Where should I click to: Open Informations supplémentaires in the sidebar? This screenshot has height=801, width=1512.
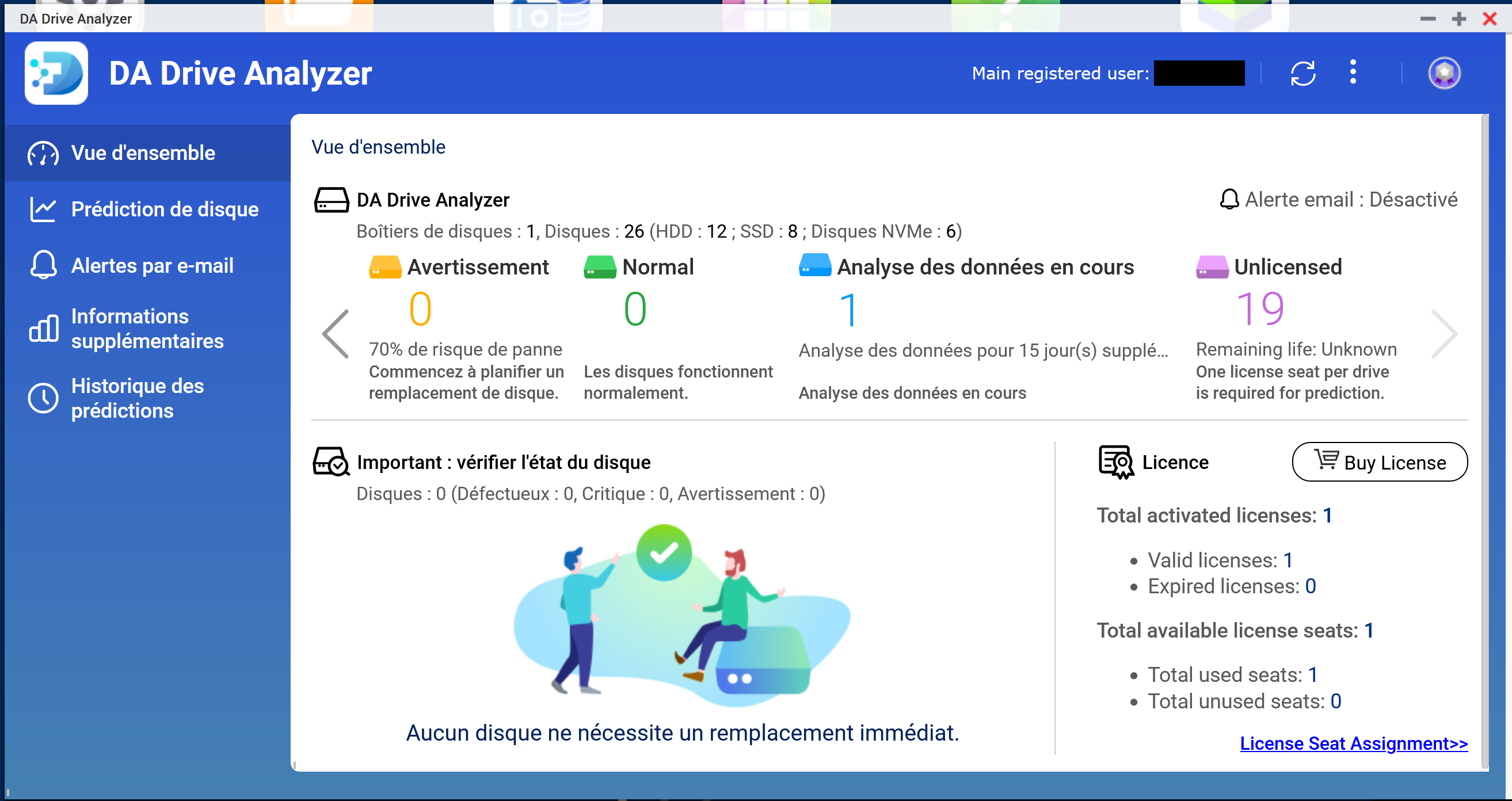point(147,329)
